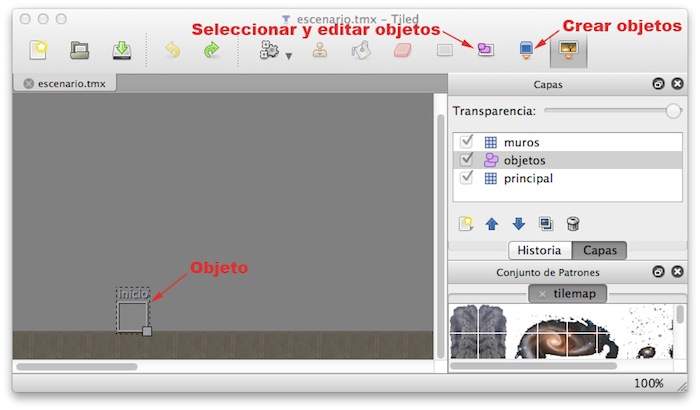Delete layer with the trash icon
The height and width of the screenshot is (410, 700).
point(573,223)
